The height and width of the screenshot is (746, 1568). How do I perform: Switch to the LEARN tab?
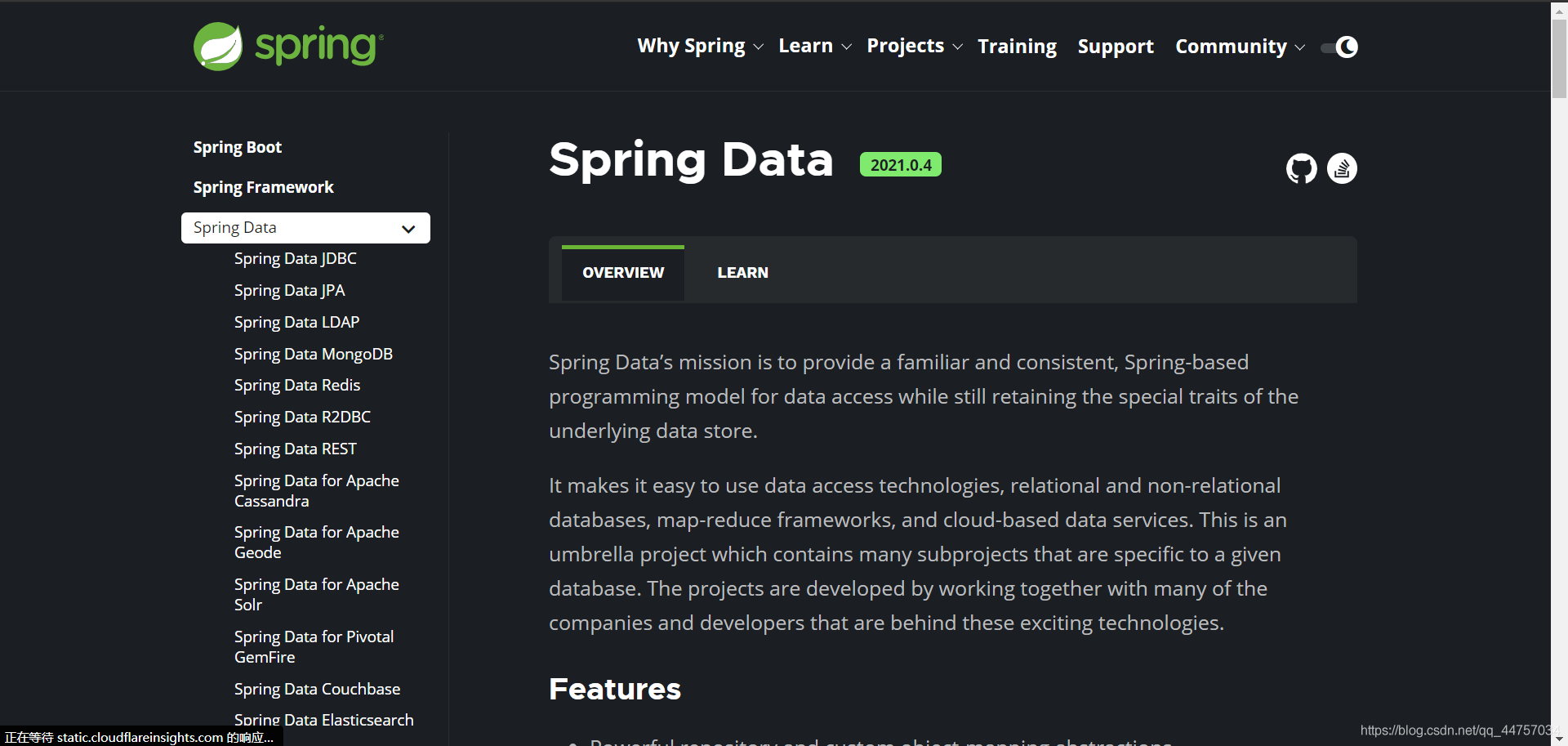point(742,273)
